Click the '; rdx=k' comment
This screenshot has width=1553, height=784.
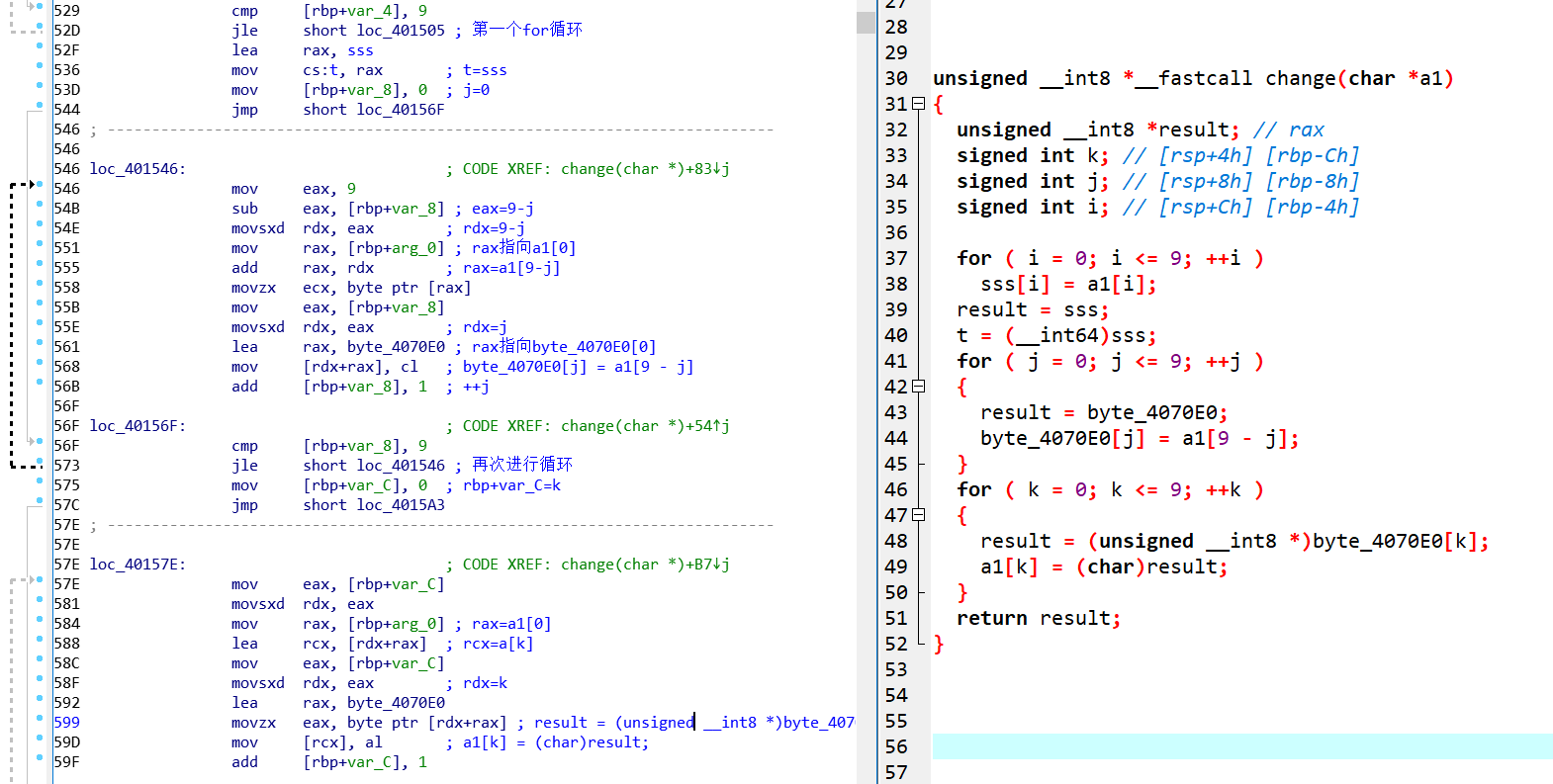(476, 683)
